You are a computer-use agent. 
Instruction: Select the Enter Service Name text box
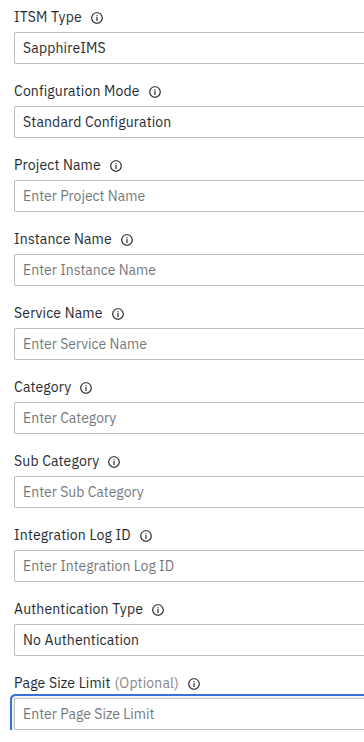tap(189, 344)
